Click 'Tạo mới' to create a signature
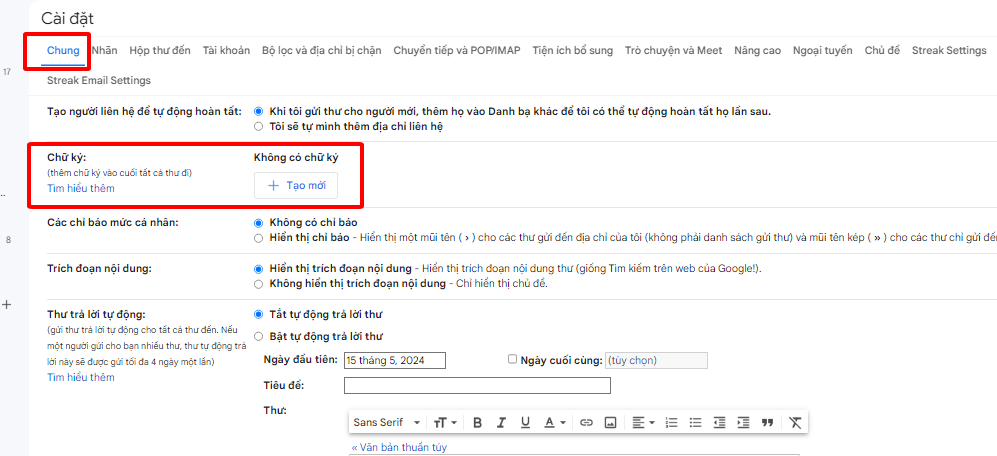 point(296,186)
